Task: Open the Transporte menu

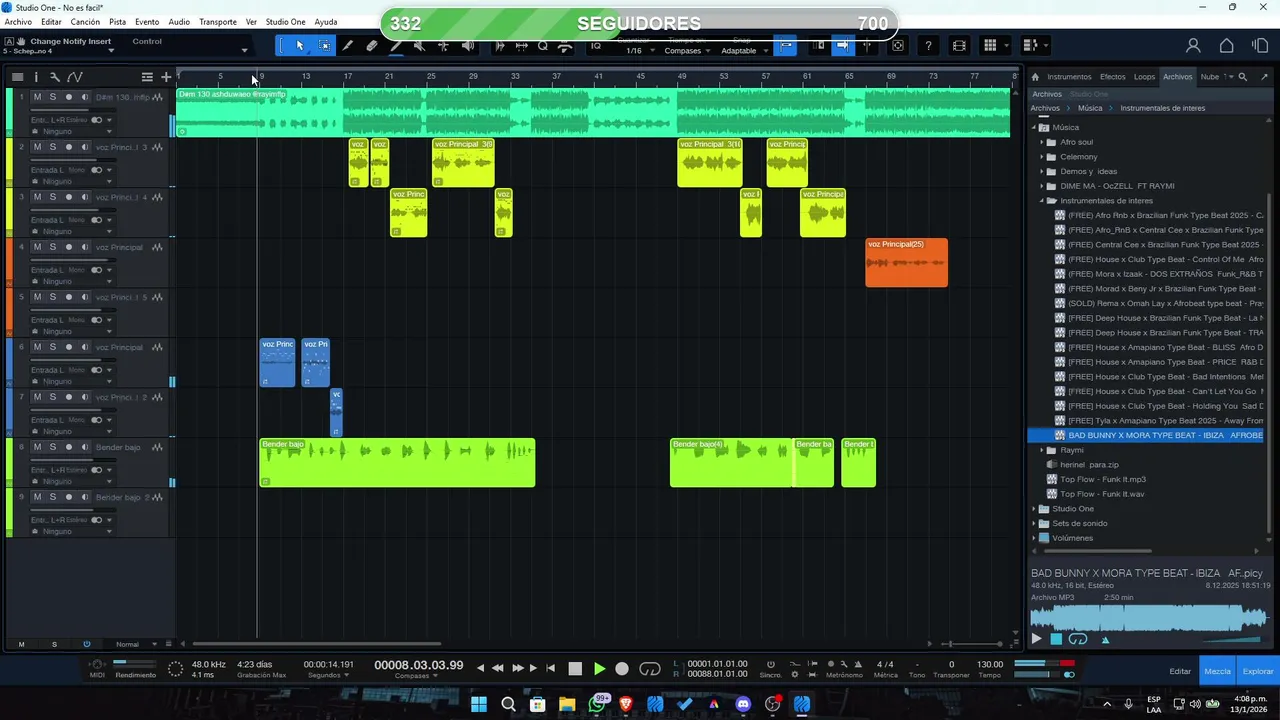Action: click(218, 22)
